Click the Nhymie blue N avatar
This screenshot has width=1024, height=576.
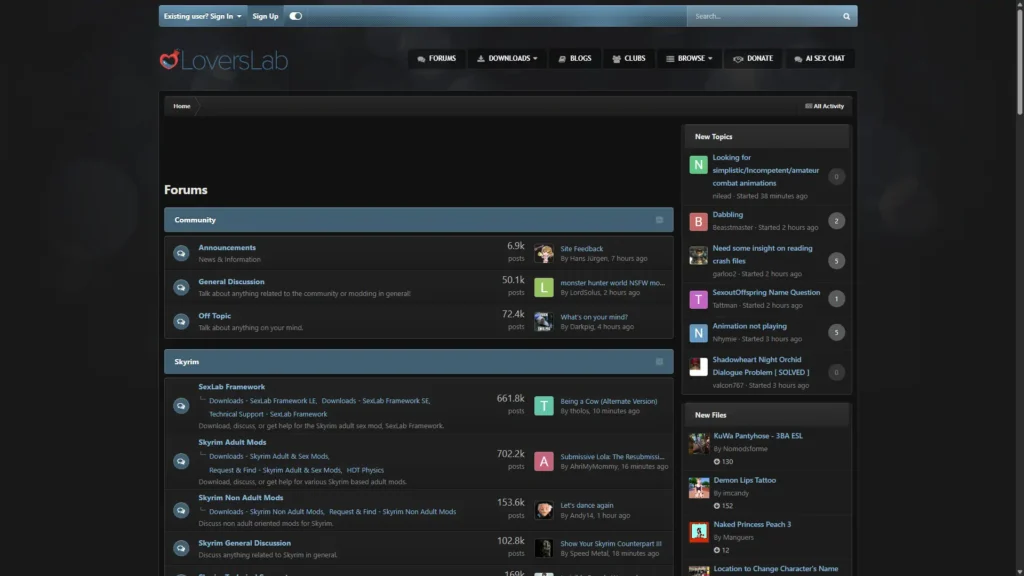click(698, 333)
